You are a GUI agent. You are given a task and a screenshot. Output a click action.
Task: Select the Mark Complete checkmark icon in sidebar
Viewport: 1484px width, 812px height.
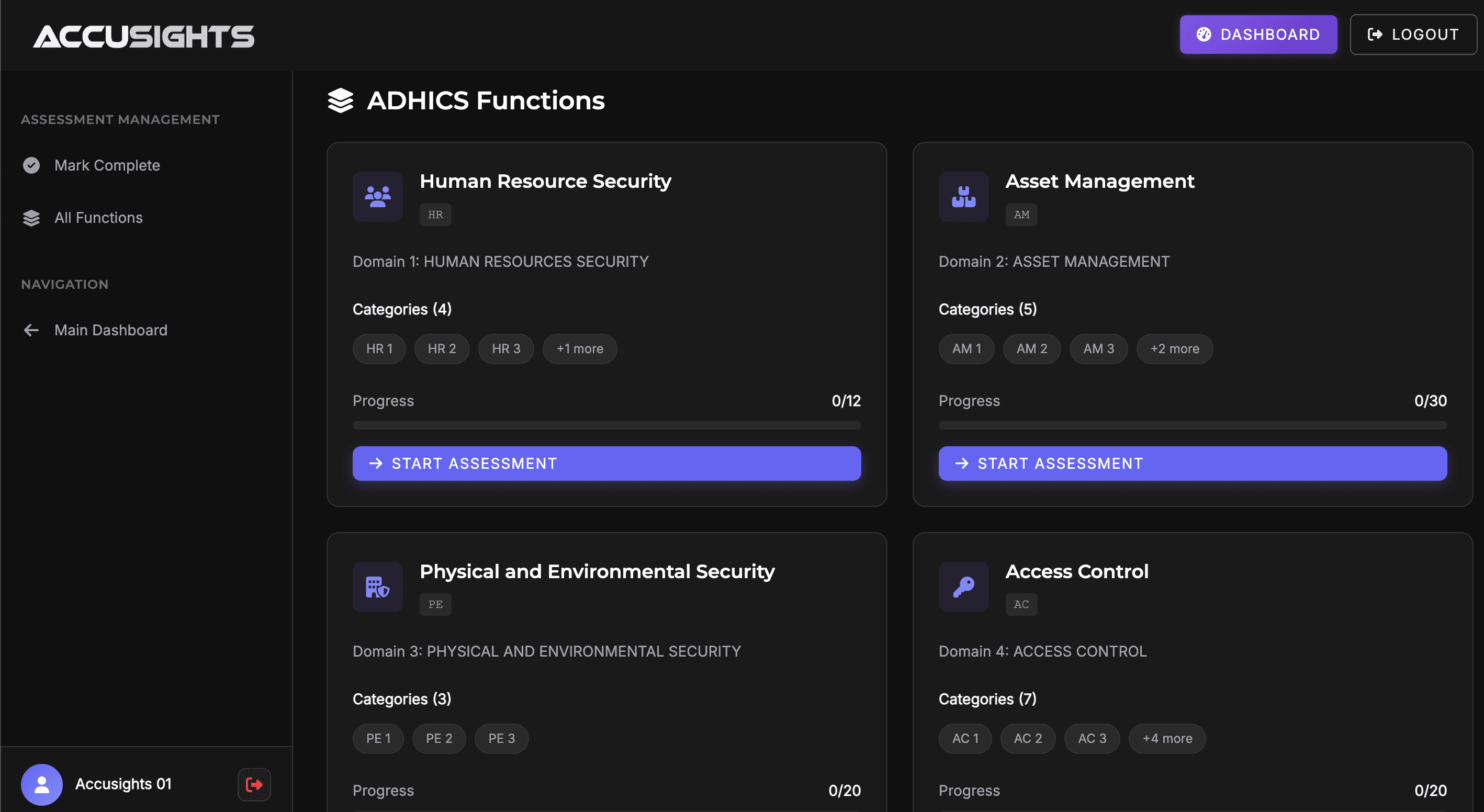(31, 165)
